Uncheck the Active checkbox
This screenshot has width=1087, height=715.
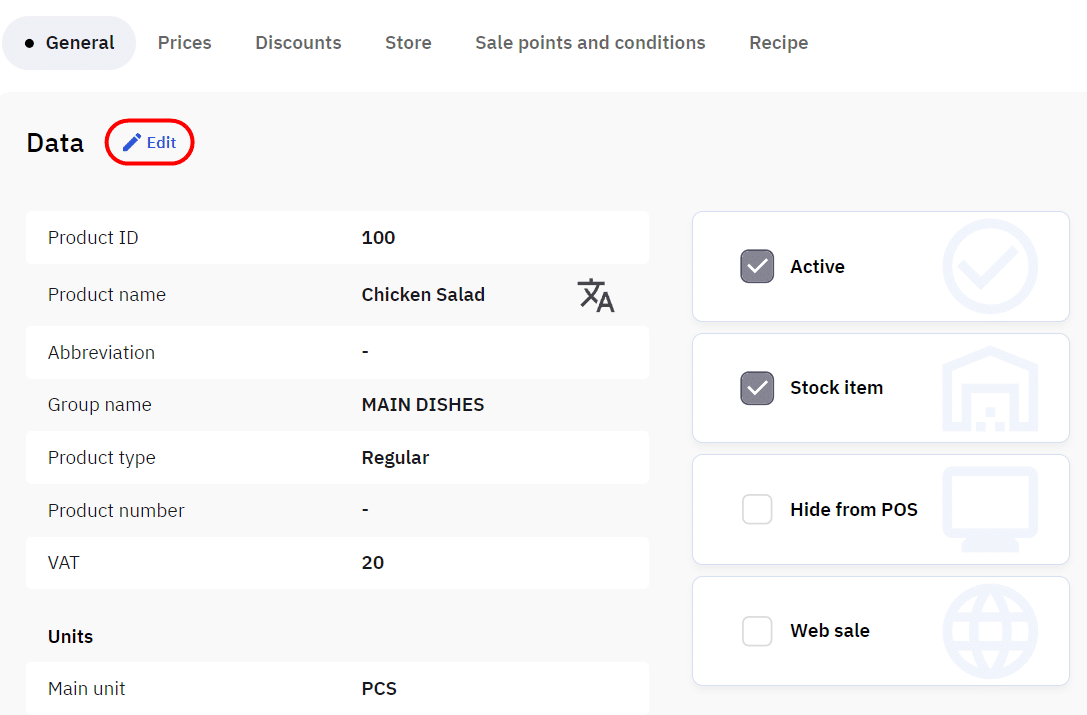pyautogui.click(x=757, y=267)
